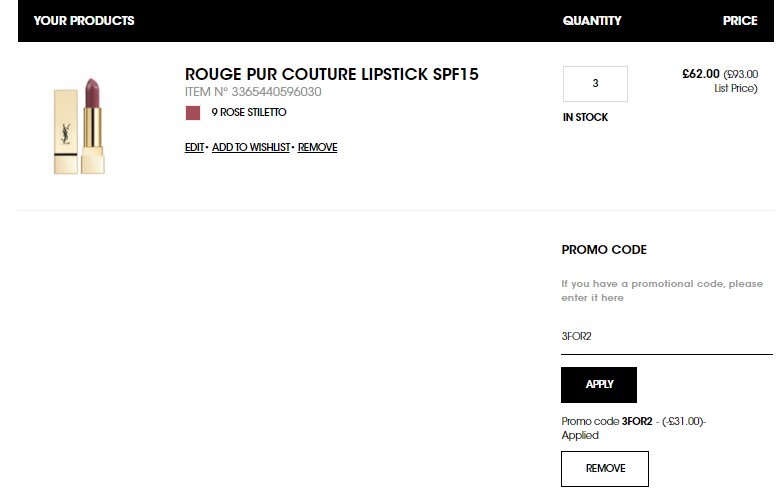Click the 9 Rose Stiletto shade label
This screenshot has height=494, width=784.
pos(248,112)
